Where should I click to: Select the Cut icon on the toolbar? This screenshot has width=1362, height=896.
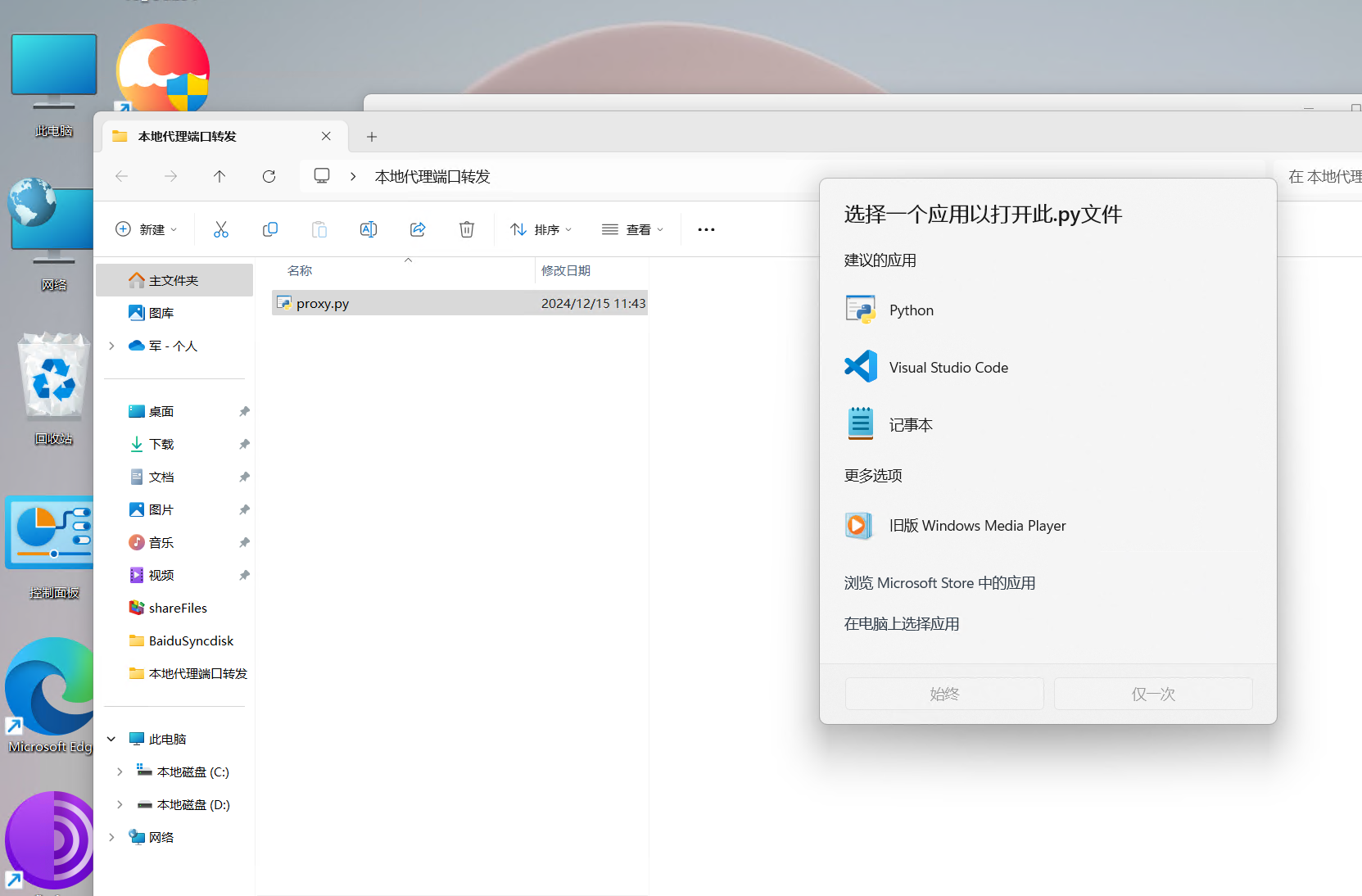220,229
